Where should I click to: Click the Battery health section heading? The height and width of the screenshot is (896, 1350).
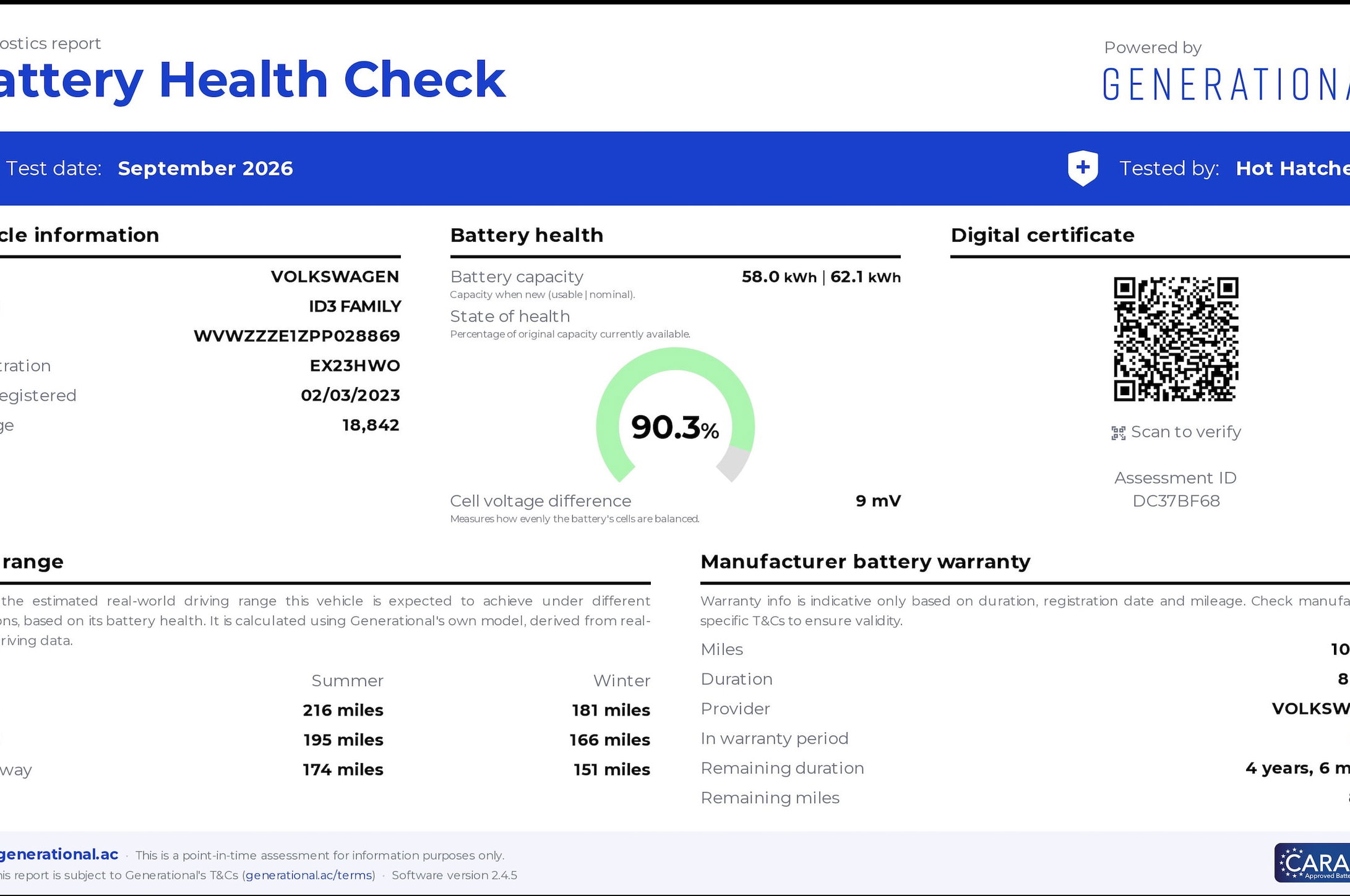point(527,235)
